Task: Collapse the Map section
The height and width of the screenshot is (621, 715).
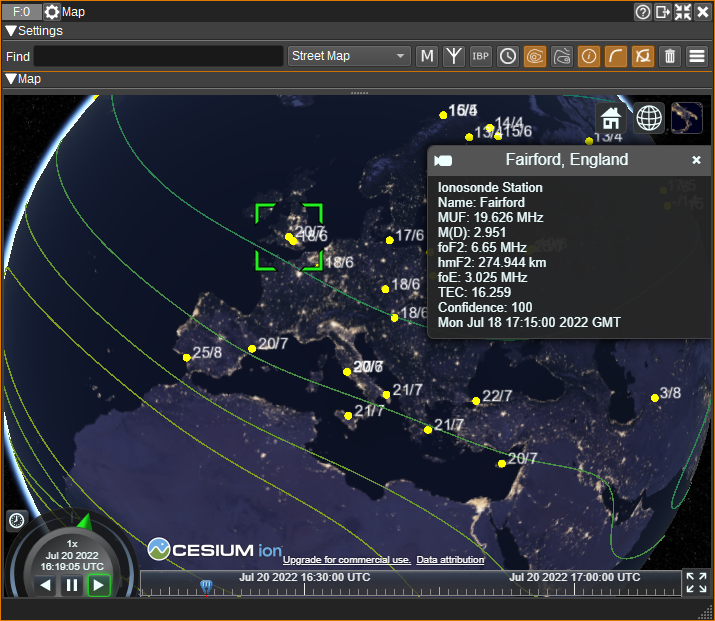Action: tap(11, 79)
